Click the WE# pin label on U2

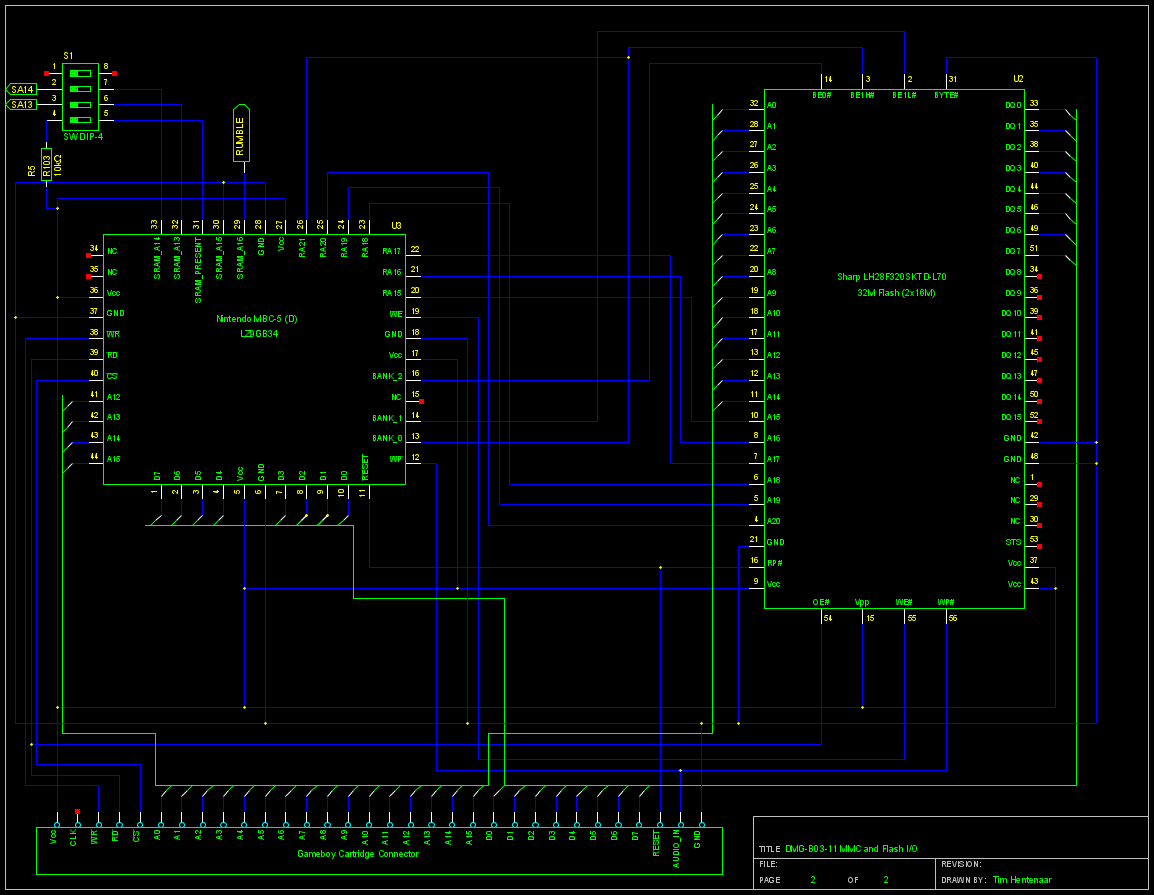click(x=904, y=602)
